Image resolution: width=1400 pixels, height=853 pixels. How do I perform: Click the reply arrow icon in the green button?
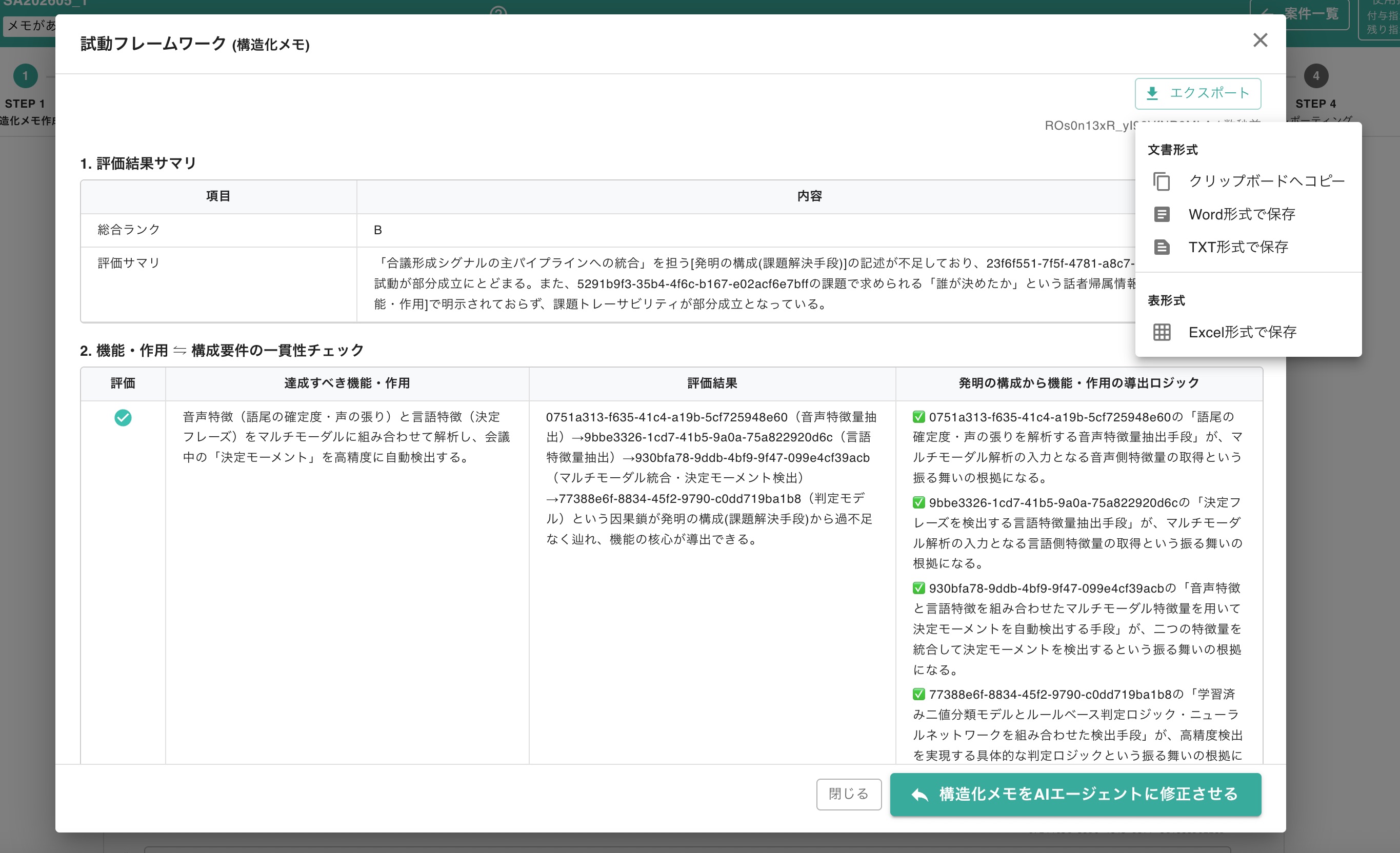click(x=919, y=795)
